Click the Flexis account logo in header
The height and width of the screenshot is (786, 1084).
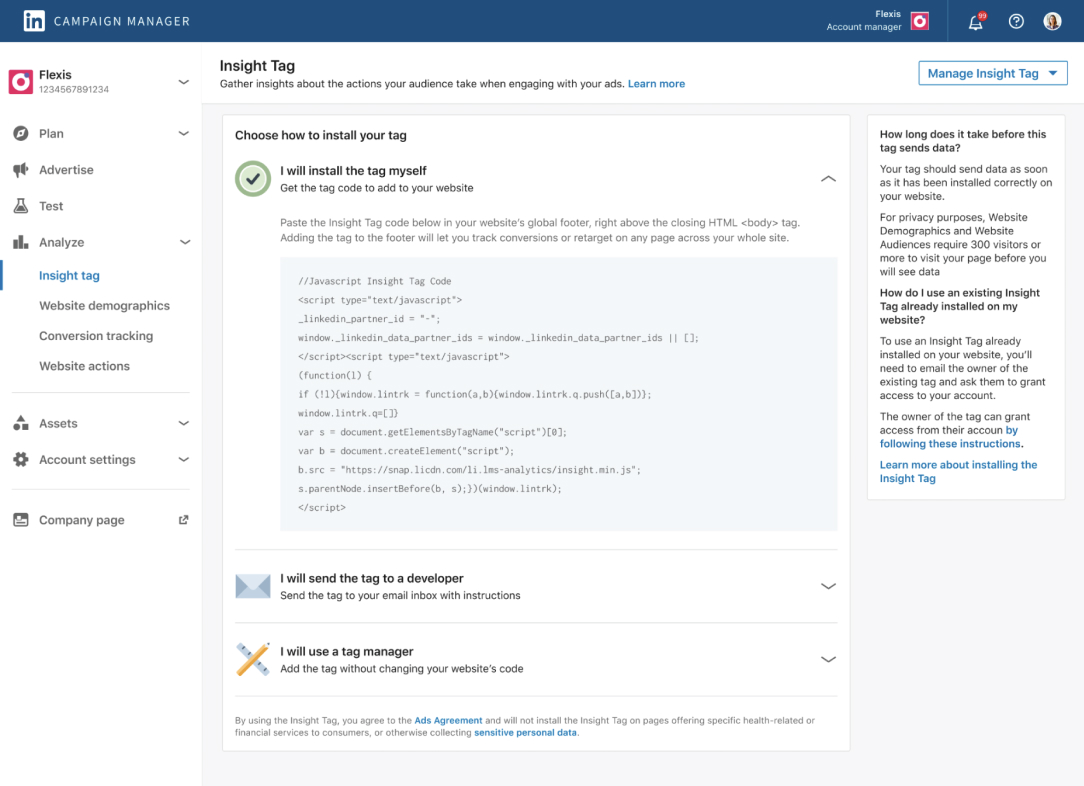pyautogui.click(x=919, y=21)
